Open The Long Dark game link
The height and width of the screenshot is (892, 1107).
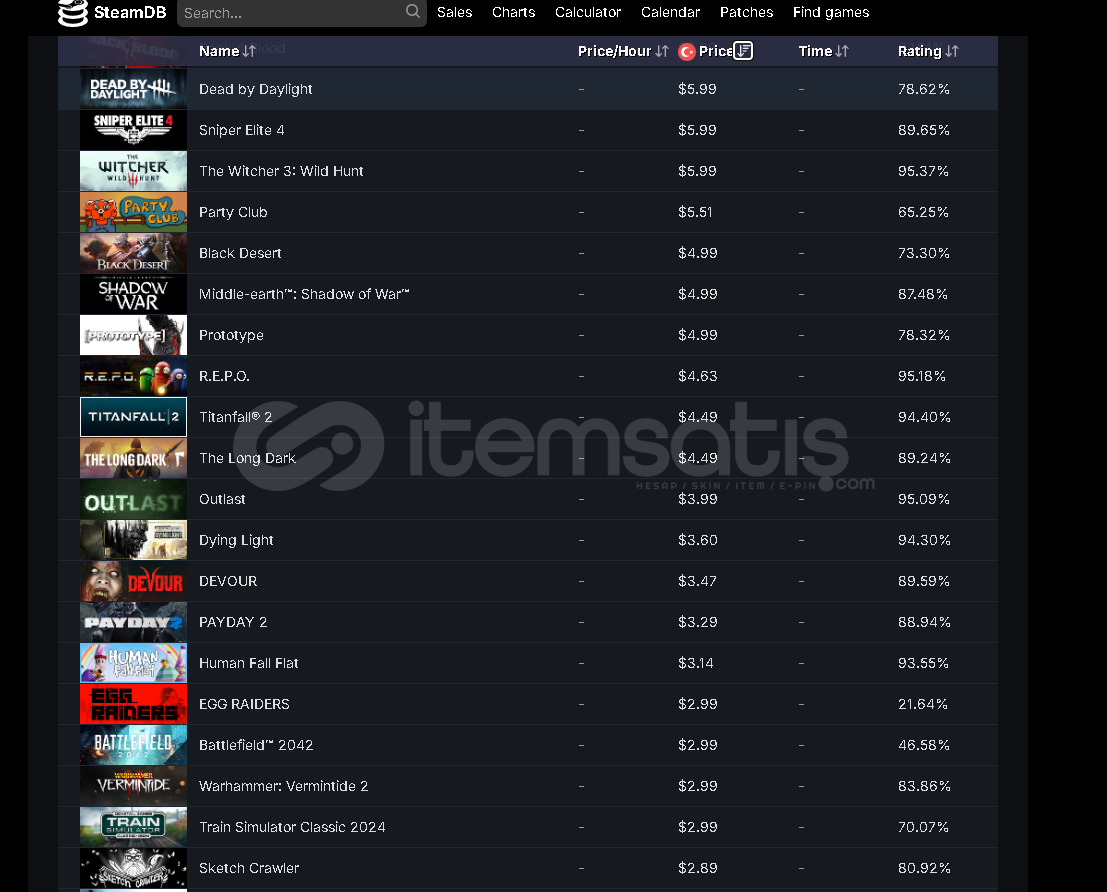click(247, 458)
